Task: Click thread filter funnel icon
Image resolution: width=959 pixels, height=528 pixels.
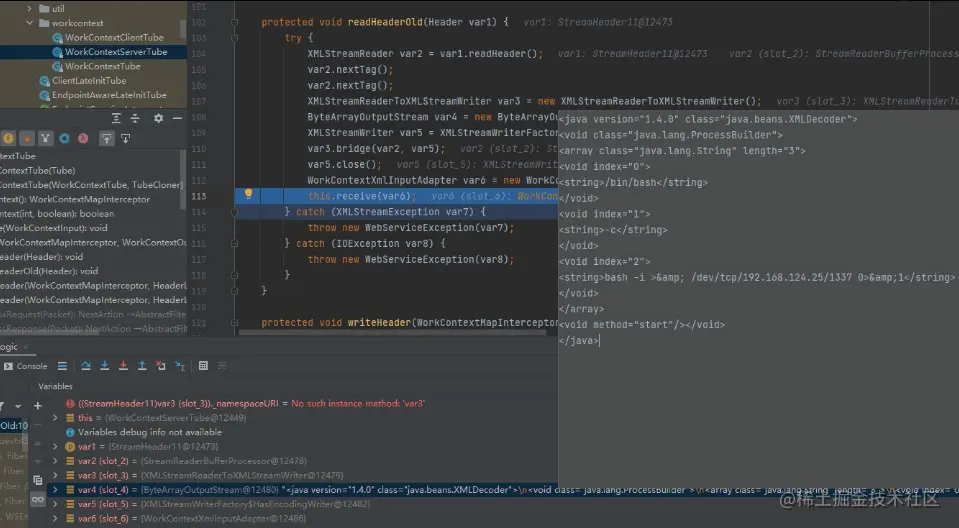Action: (2, 406)
